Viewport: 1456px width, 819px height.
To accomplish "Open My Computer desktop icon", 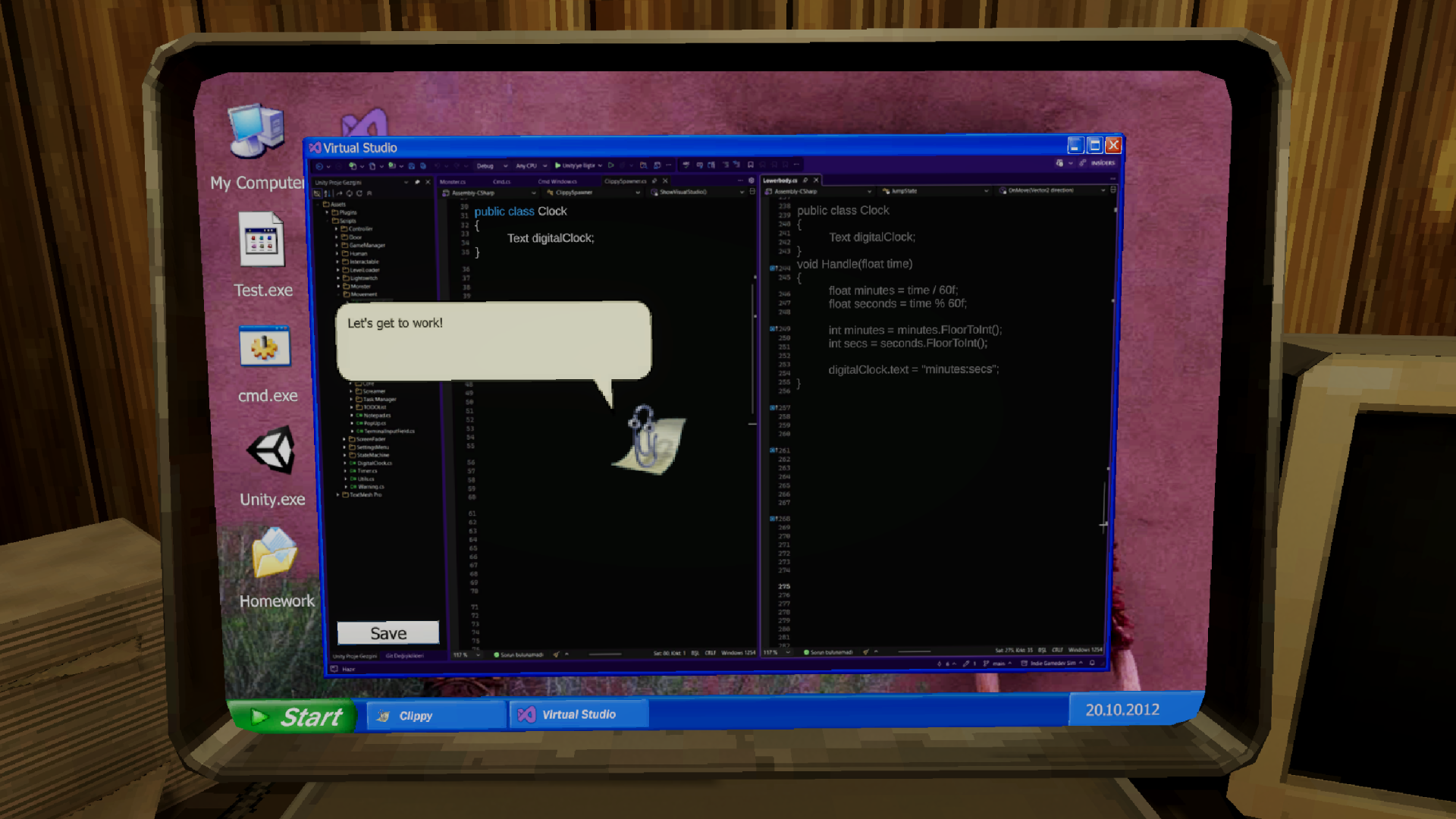I will pos(257,130).
